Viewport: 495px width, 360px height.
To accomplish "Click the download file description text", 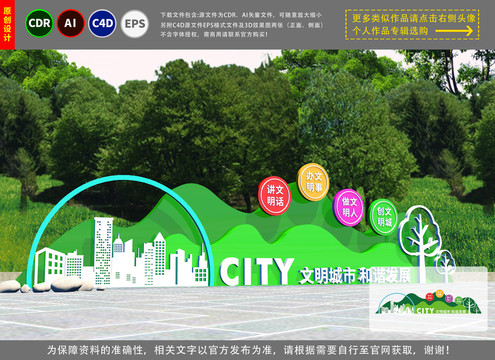I will click(x=242, y=25).
